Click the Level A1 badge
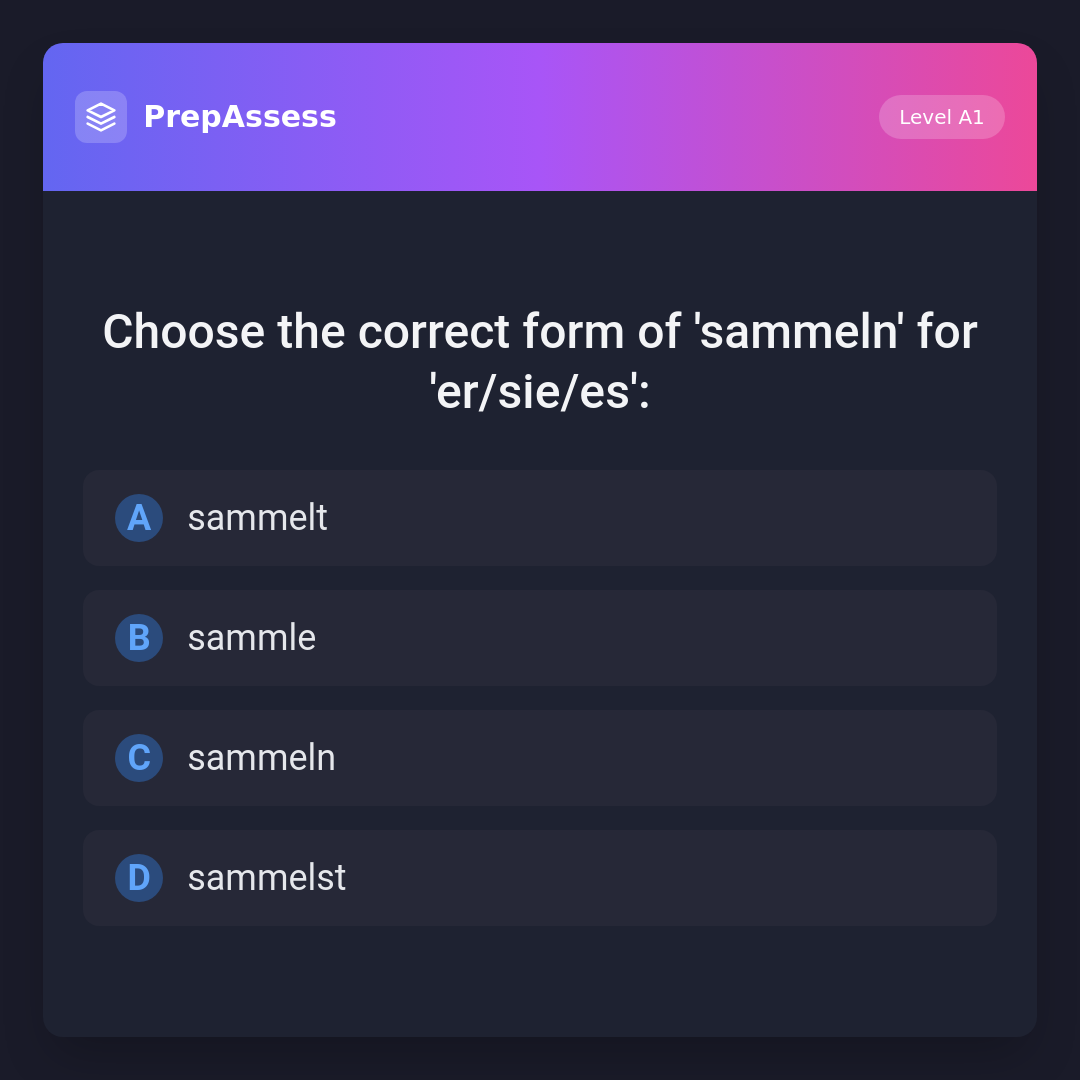 tap(941, 117)
